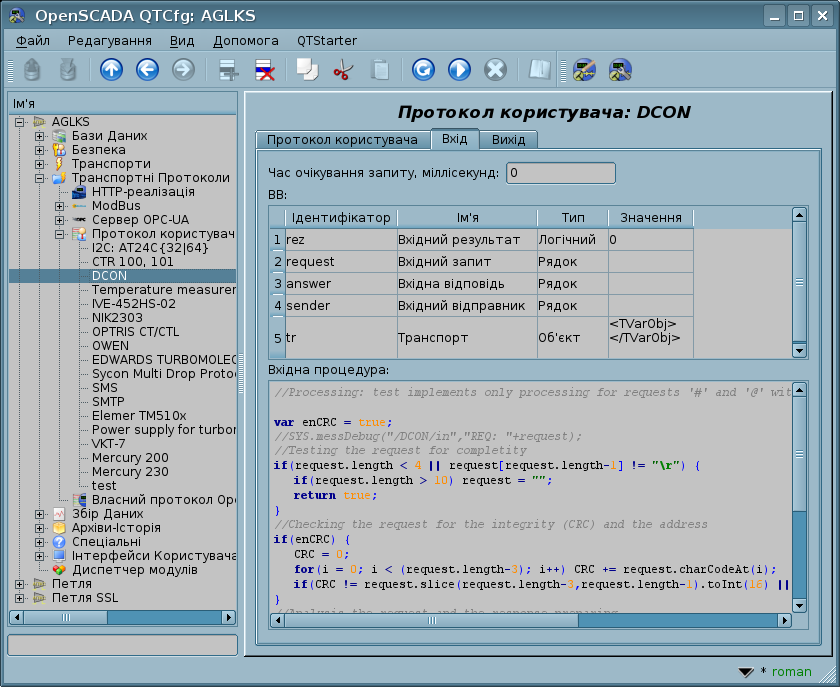
Task: Click the Add item toolbar icon
Action: 229,69
